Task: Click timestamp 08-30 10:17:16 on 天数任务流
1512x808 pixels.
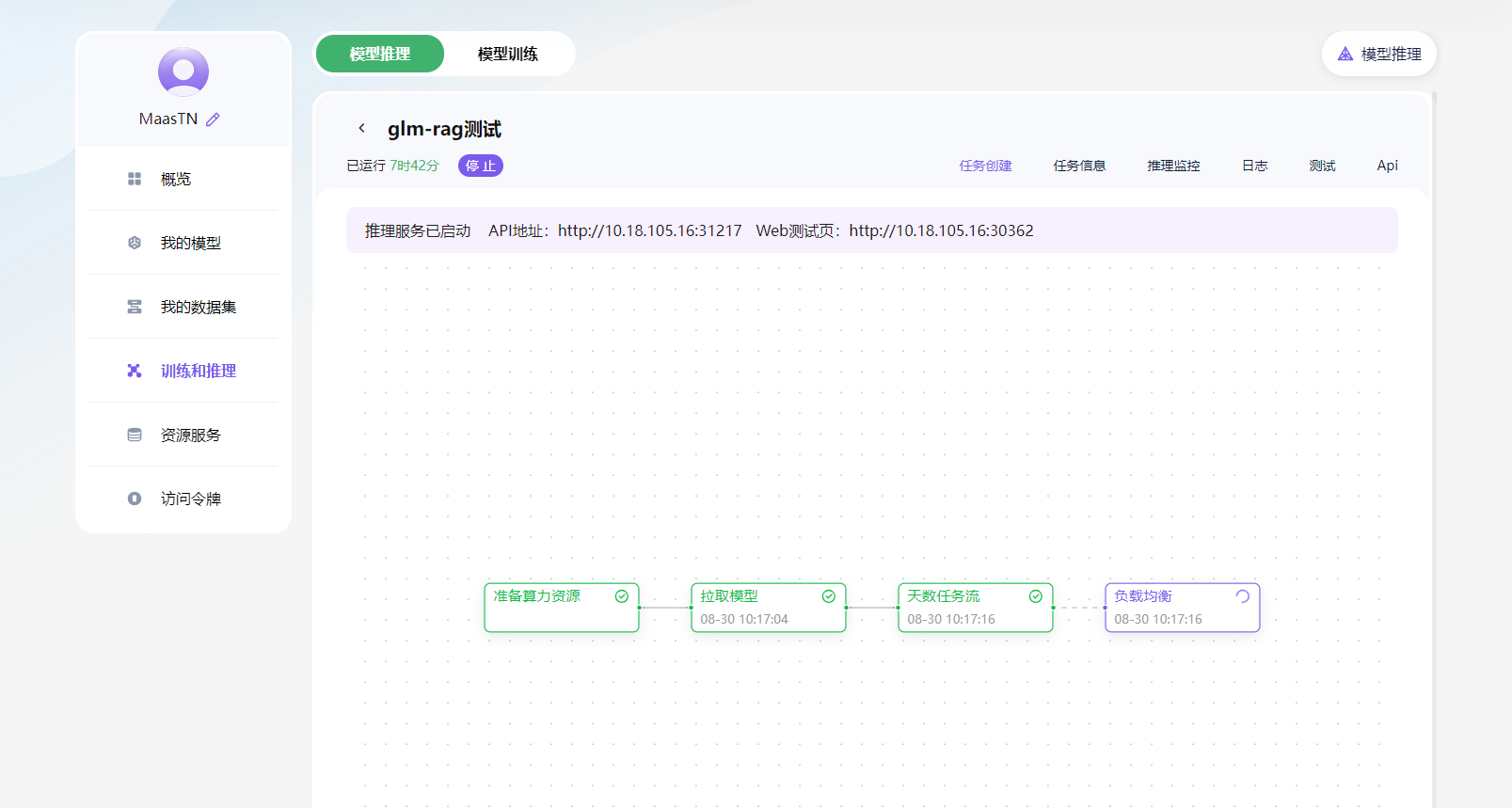Action: [x=951, y=619]
